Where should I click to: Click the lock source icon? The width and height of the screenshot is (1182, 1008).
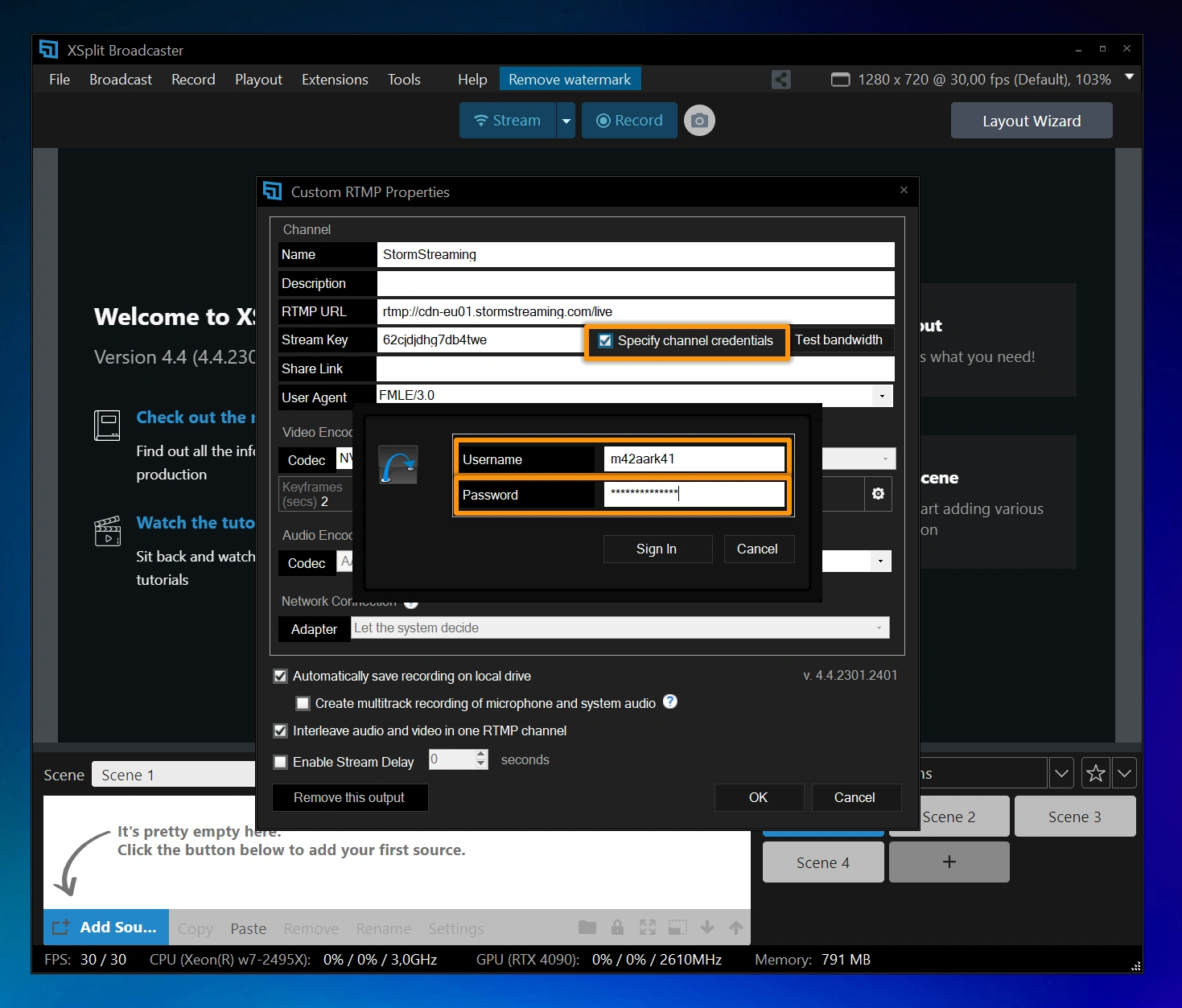[617, 928]
